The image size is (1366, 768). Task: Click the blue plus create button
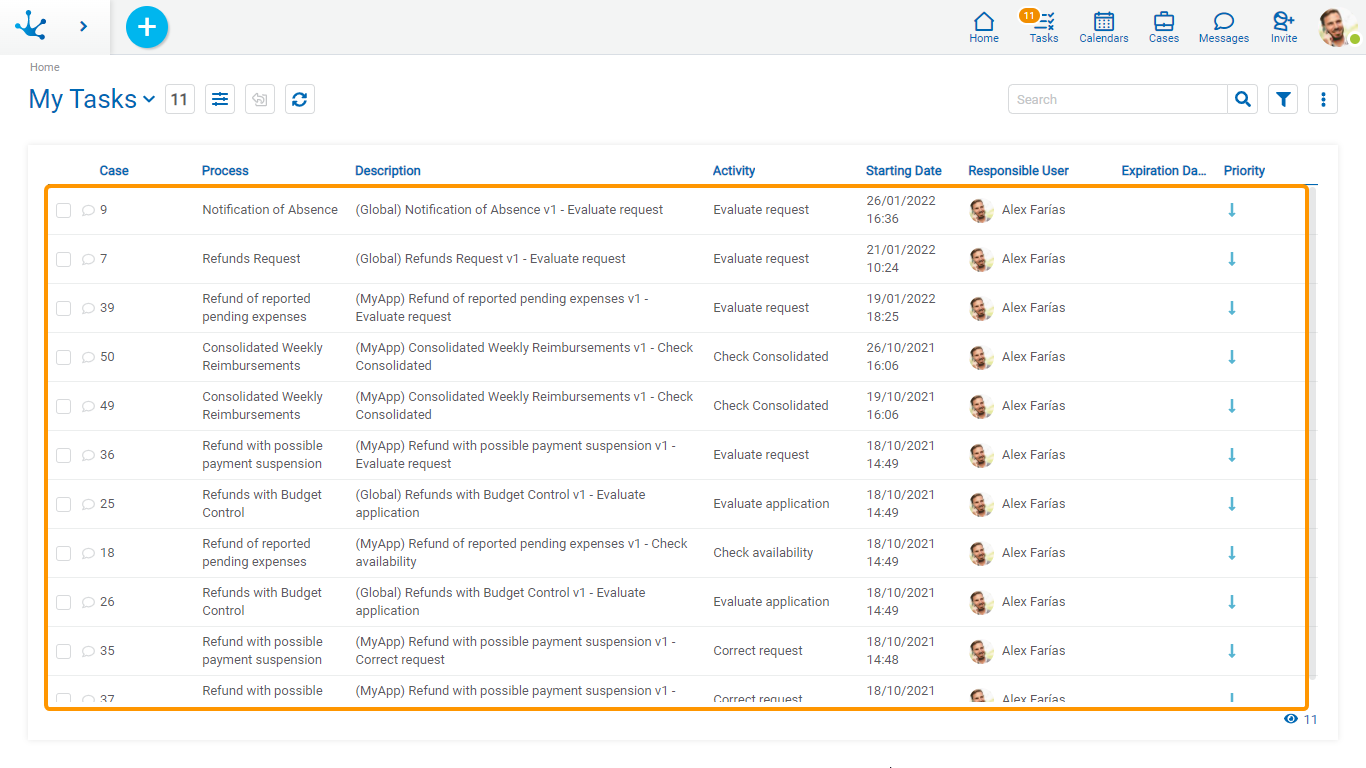(x=147, y=26)
